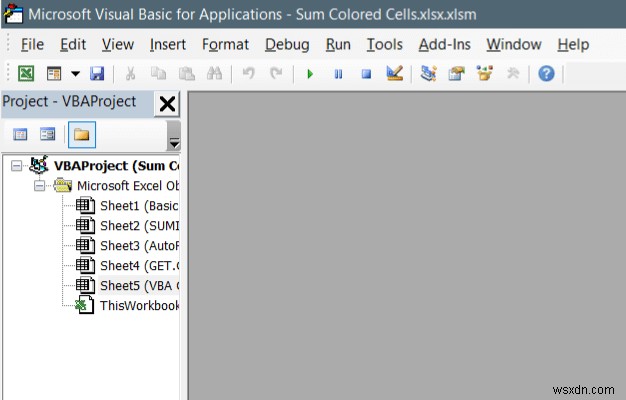
Task: Open VBA Help question mark icon
Action: [x=546, y=74]
